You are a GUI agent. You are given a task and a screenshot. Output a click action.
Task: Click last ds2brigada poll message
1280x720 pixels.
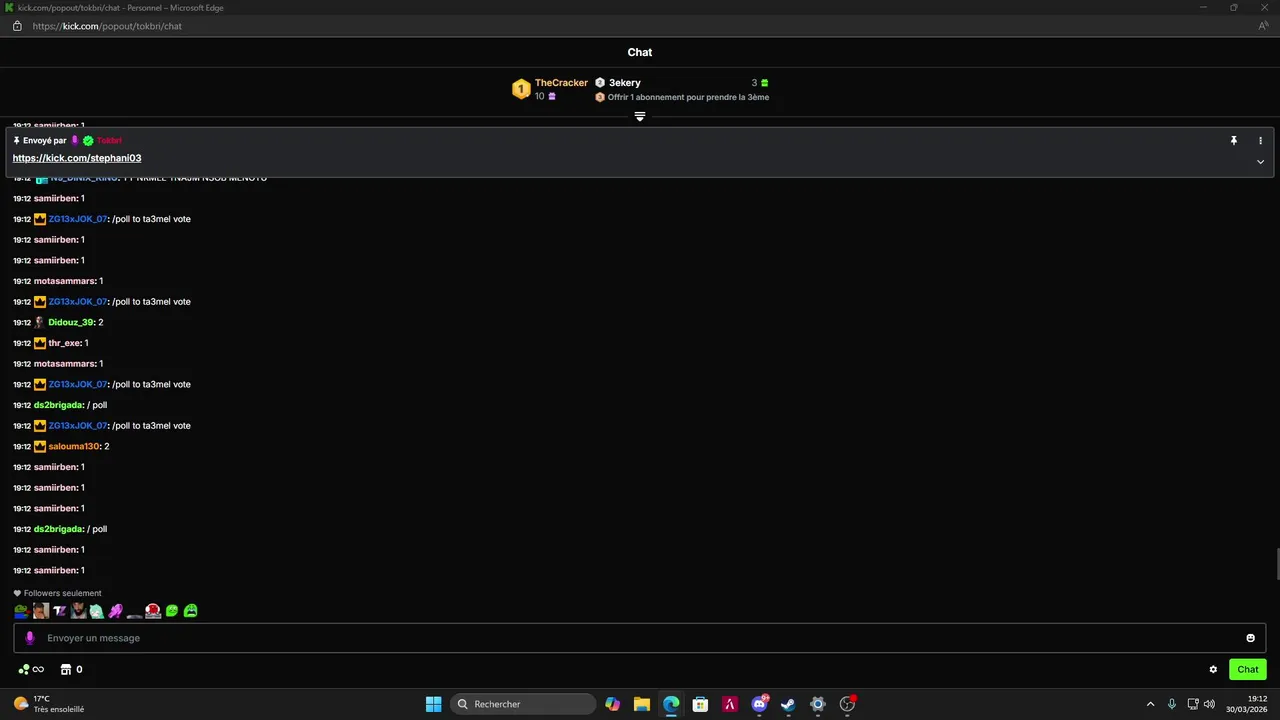60,529
